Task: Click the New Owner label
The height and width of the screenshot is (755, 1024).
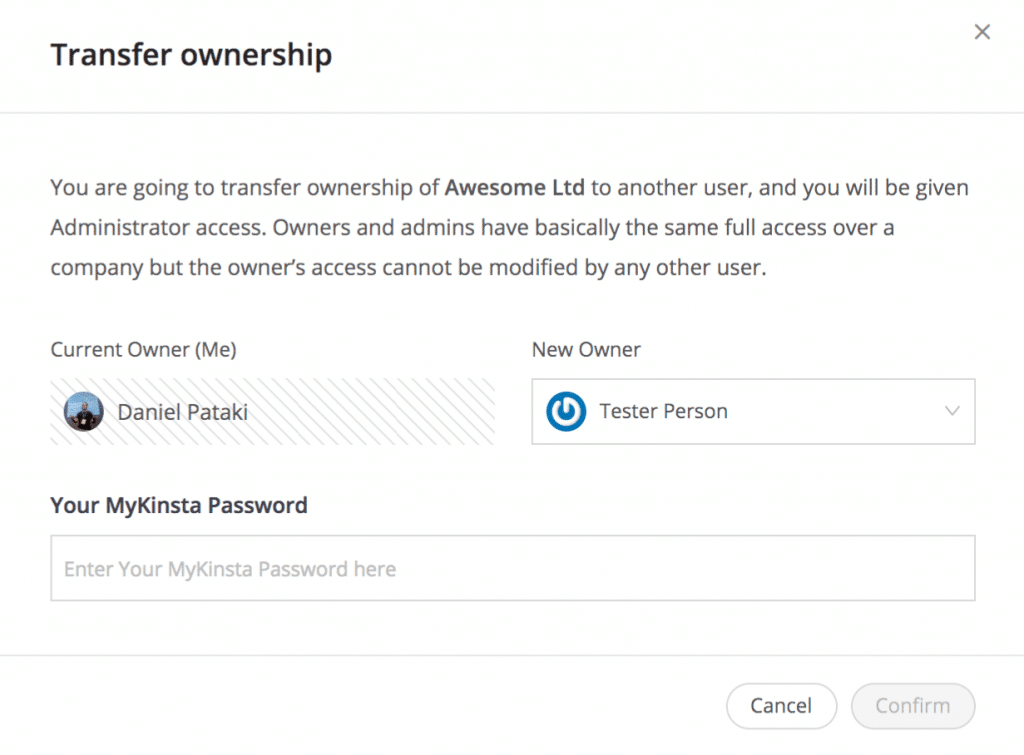Action: click(x=586, y=350)
